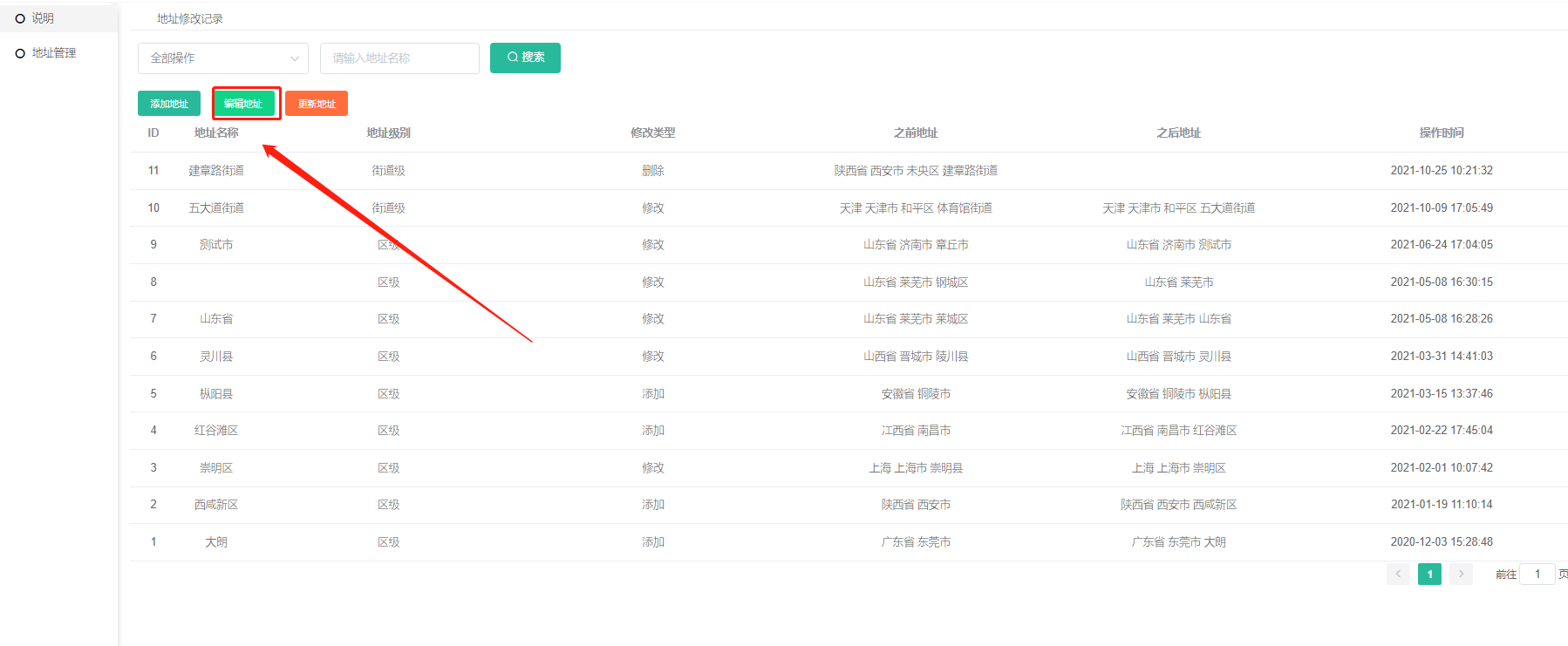The height and width of the screenshot is (646, 1568).
Task: Select the 测试市 address name cell
Action: [216, 245]
